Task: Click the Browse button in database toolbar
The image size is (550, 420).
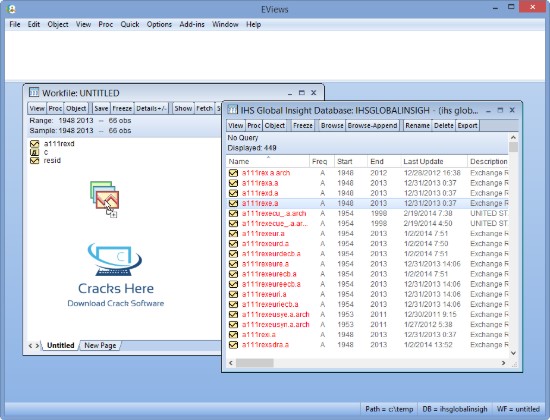Action: click(x=332, y=126)
